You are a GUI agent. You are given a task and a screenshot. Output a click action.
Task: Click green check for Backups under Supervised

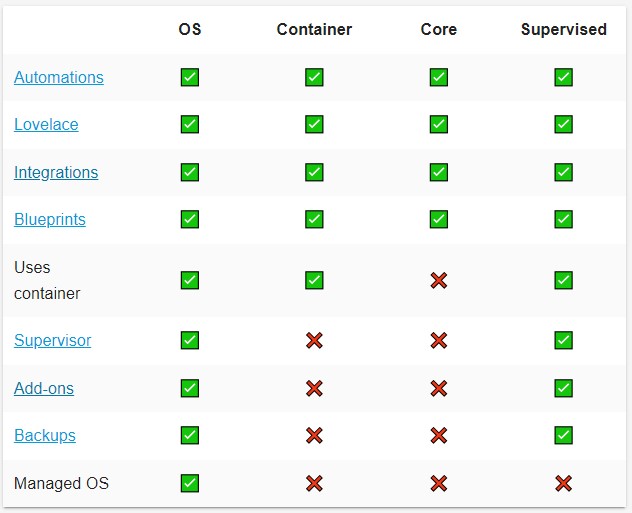coord(563,435)
